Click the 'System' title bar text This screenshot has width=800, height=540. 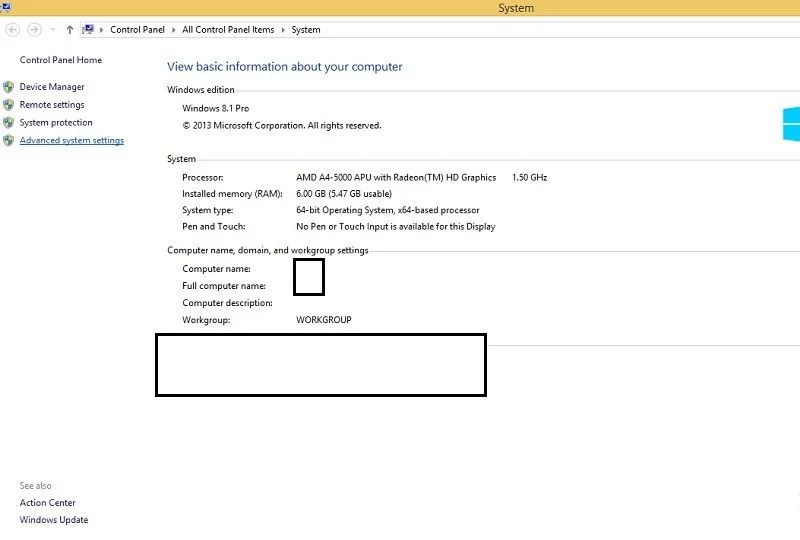coord(516,8)
